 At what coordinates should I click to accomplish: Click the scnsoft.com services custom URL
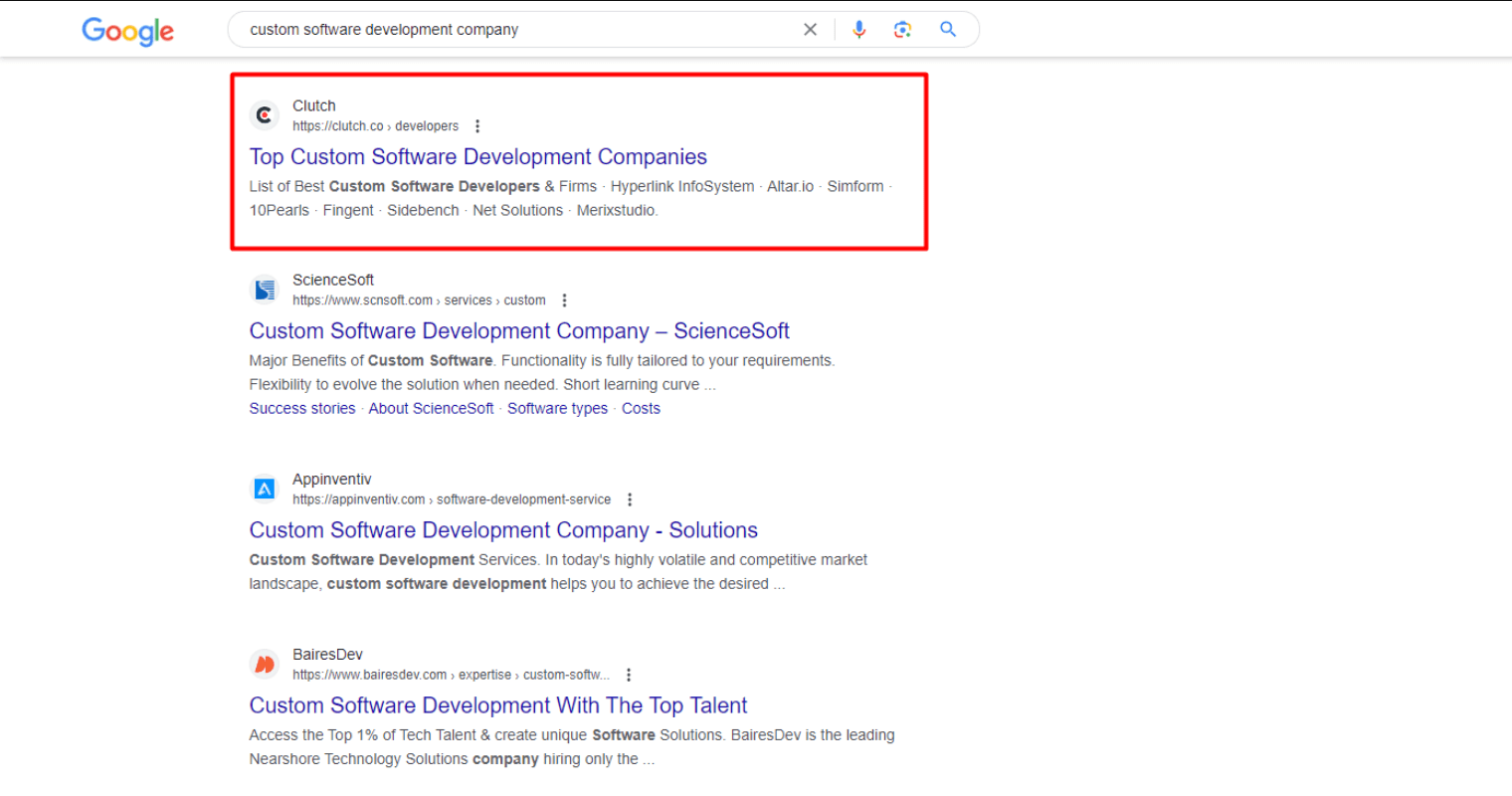pos(419,300)
